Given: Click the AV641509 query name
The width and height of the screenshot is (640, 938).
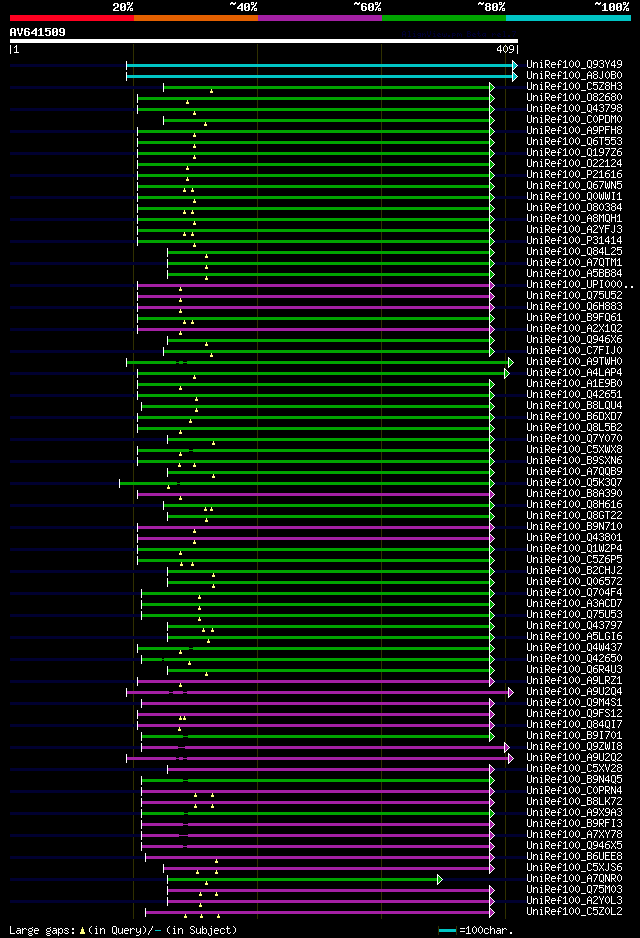Looking at the screenshot, I should (x=38, y=32).
